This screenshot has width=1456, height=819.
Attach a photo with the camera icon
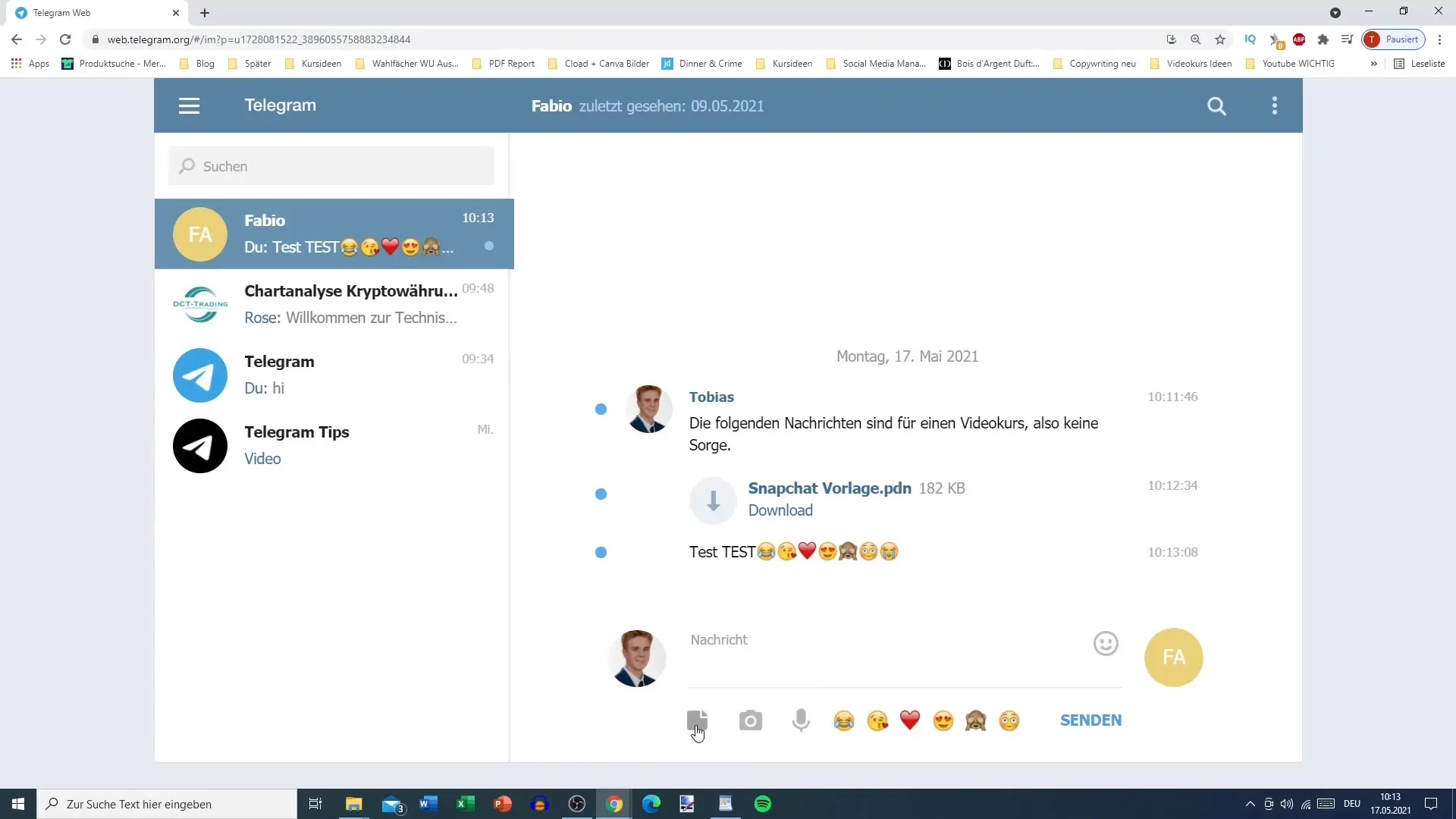pos(750,720)
